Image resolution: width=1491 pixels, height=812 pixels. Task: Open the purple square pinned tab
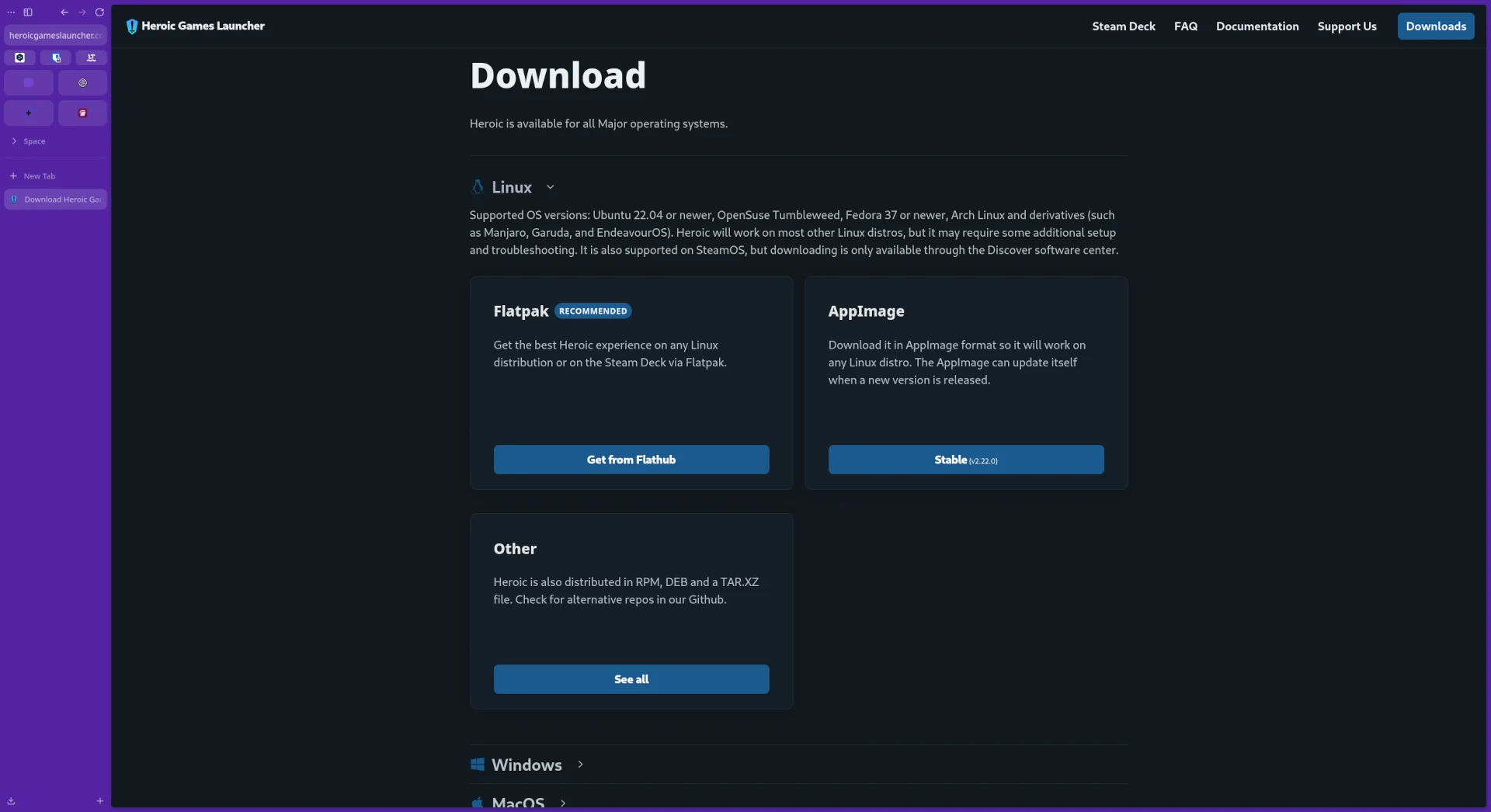[29, 82]
